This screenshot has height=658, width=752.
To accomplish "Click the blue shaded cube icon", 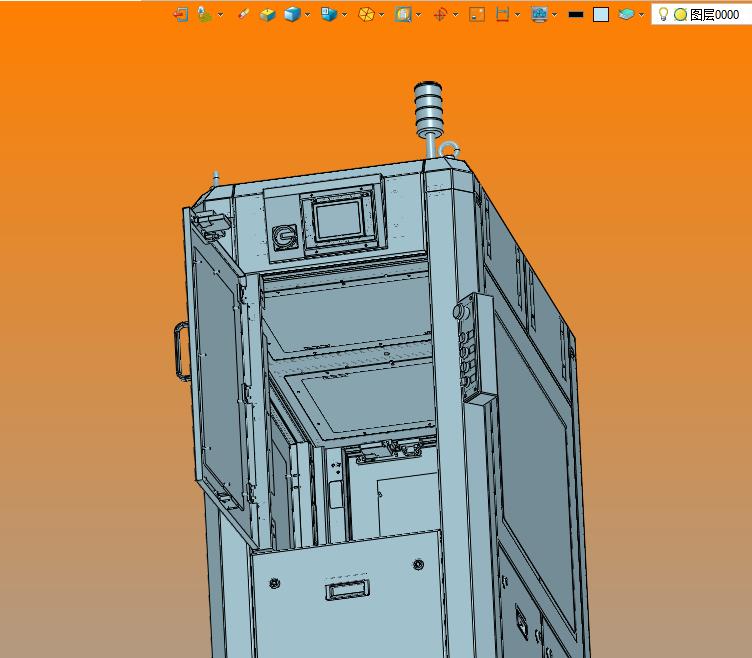I will click(x=292, y=14).
